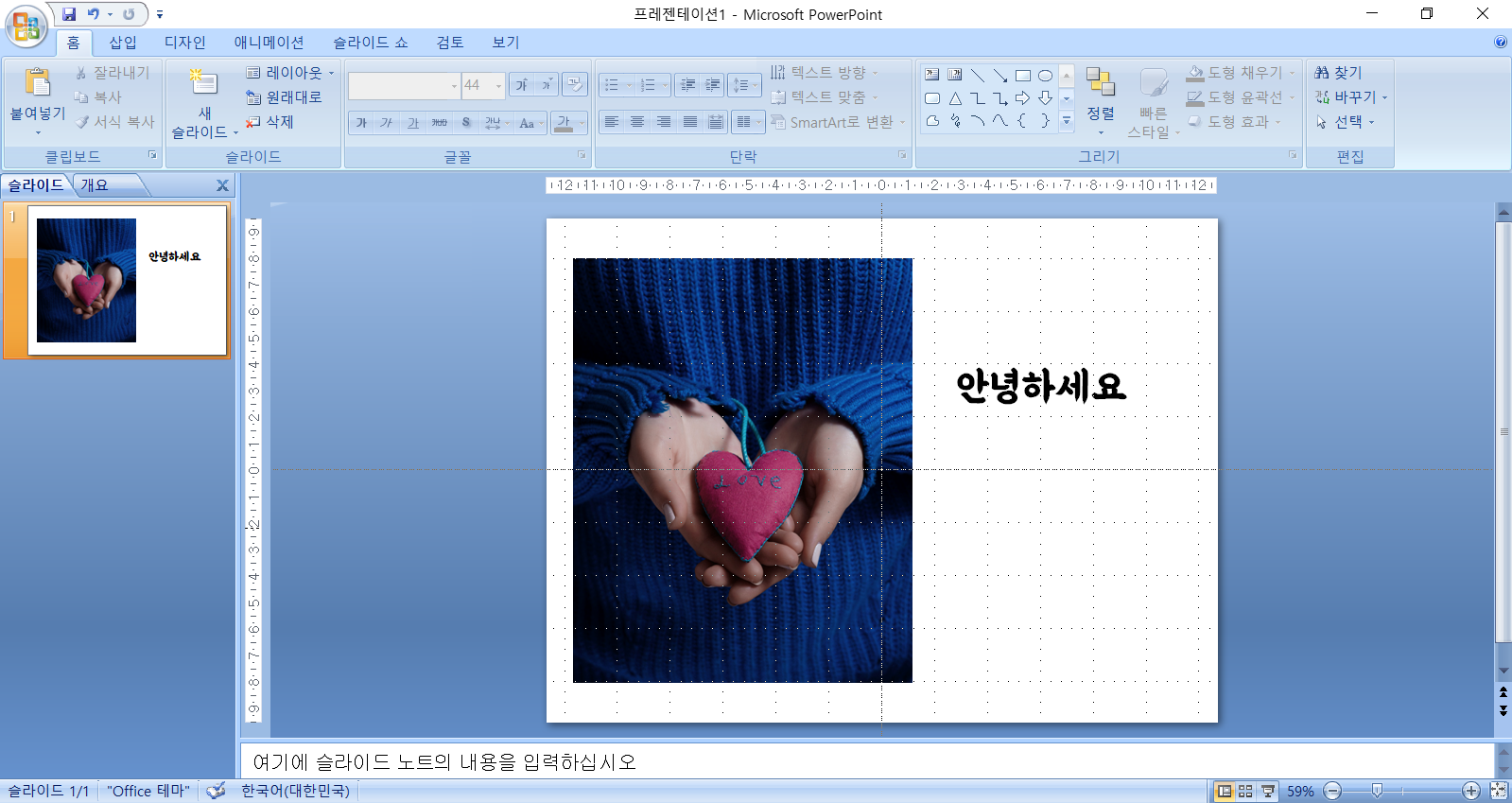Expand the shapes gallery More arrow

[1067, 121]
